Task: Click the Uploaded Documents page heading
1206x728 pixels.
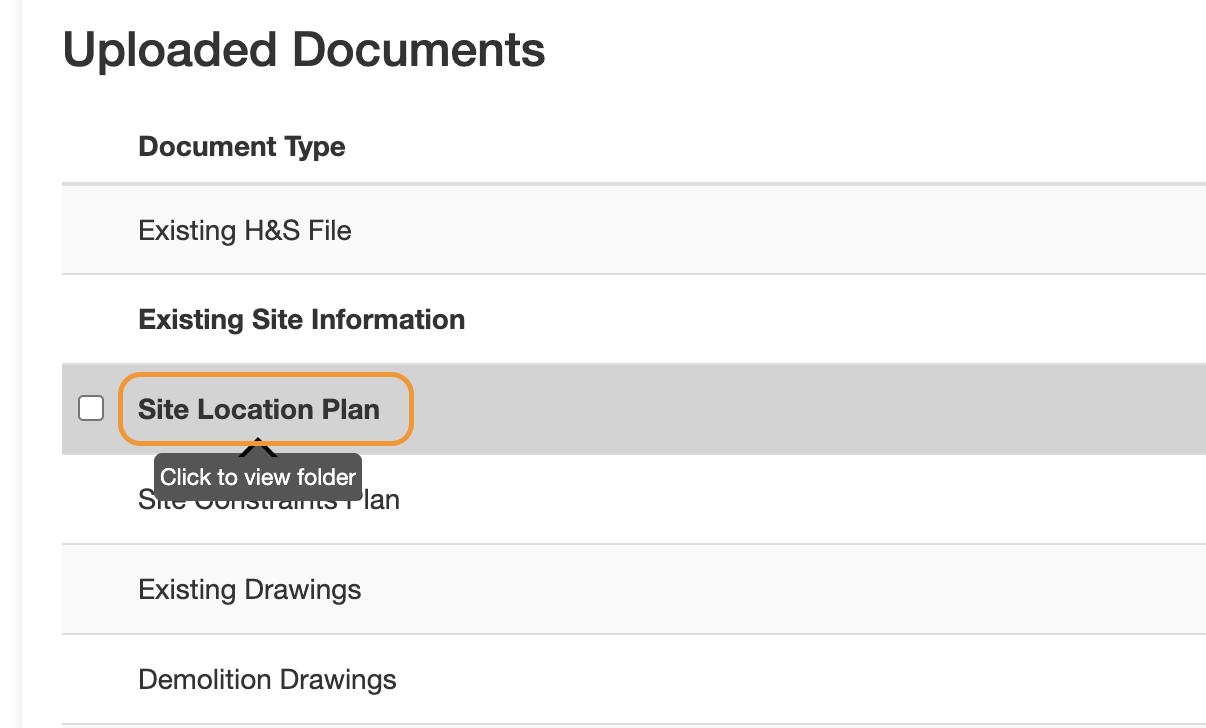Action: coord(304,50)
